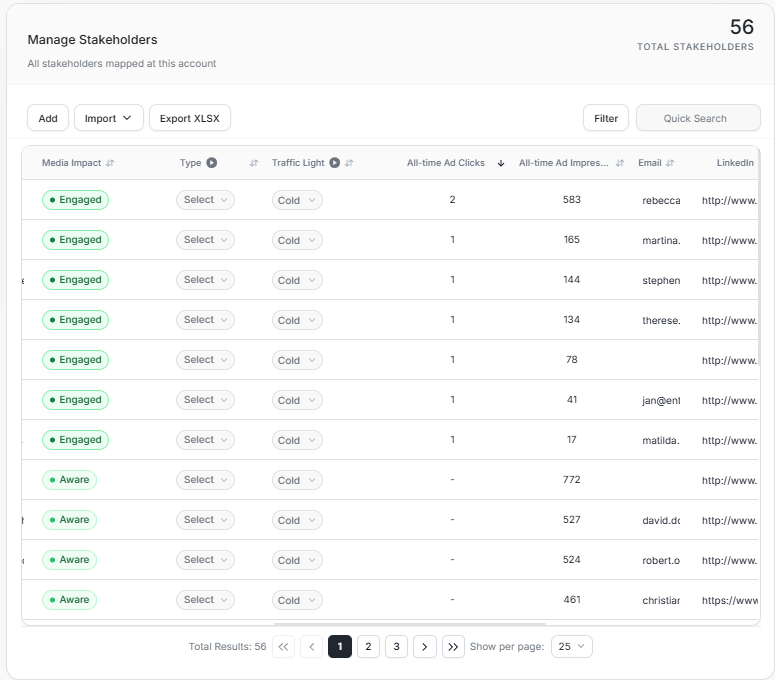The image size is (775, 680).
Task: Click info icon next to Traffic Light header
Action: 335,163
